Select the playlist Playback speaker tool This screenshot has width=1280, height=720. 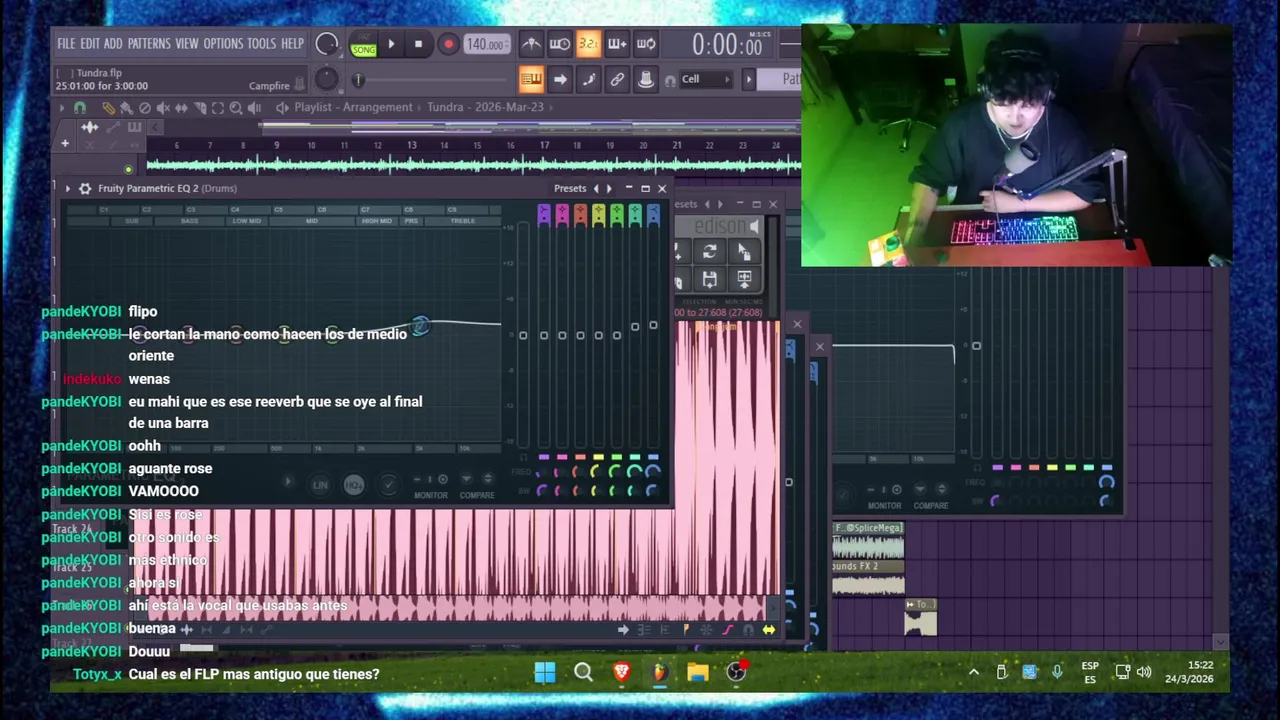254,108
